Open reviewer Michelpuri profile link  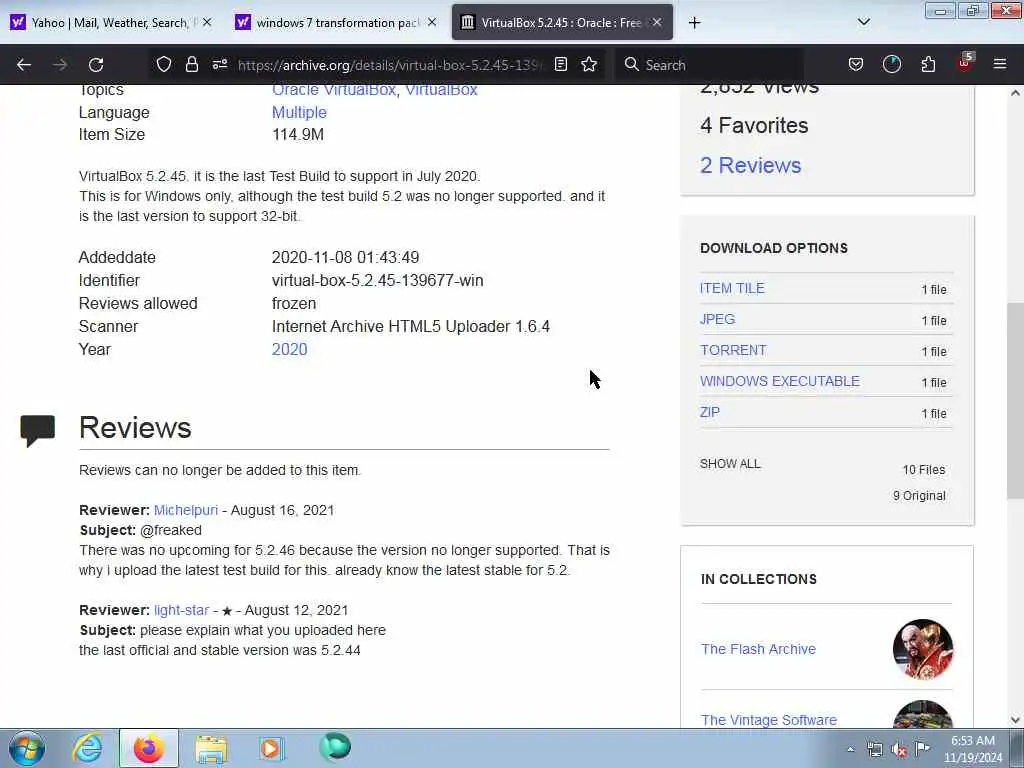[185, 510]
